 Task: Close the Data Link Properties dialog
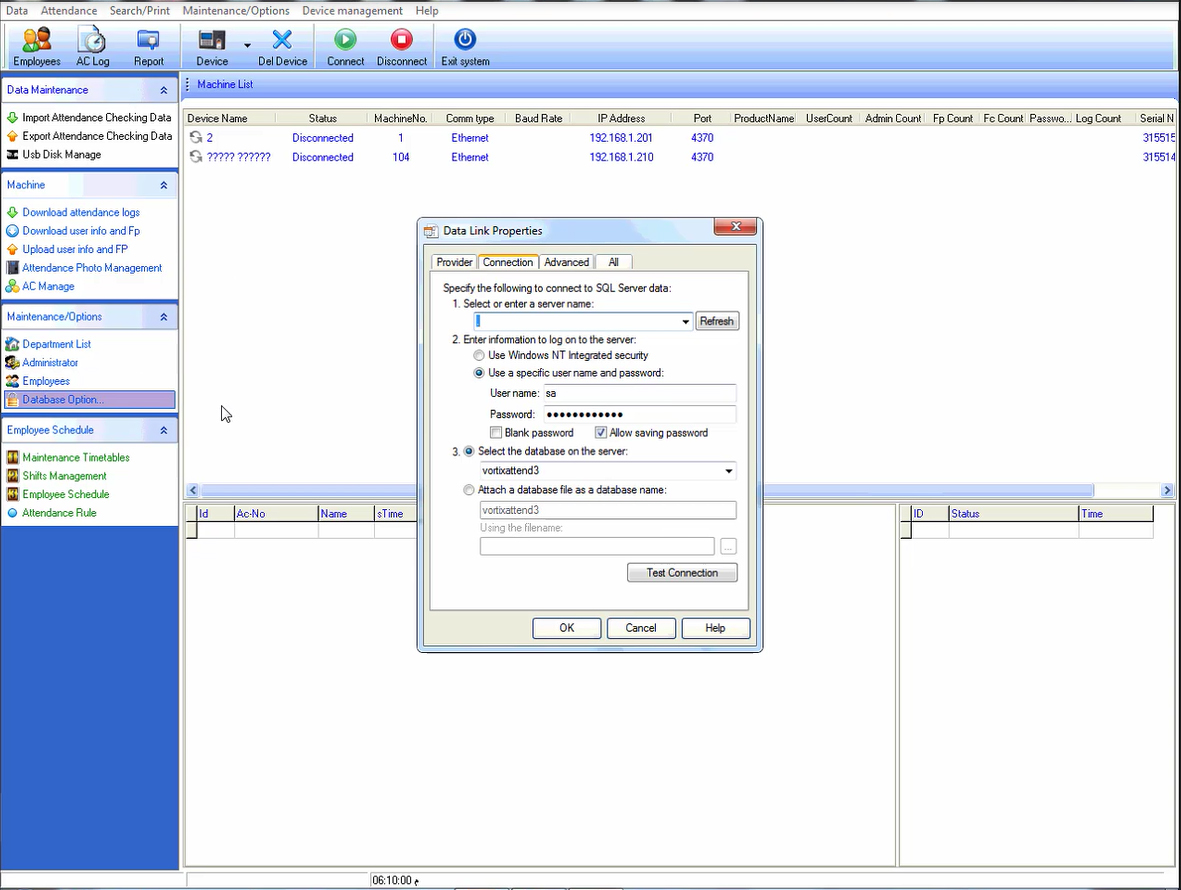click(735, 227)
